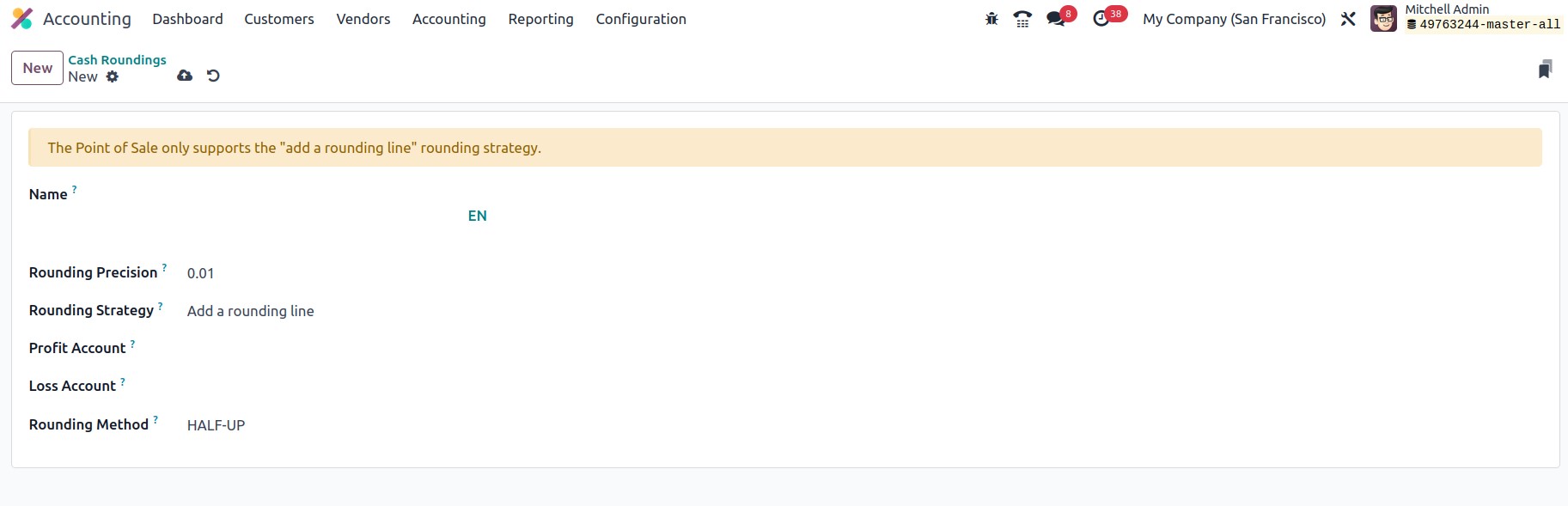Save record manually with cloud icon
This screenshot has width=1568, height=506.
pos(185,76)
